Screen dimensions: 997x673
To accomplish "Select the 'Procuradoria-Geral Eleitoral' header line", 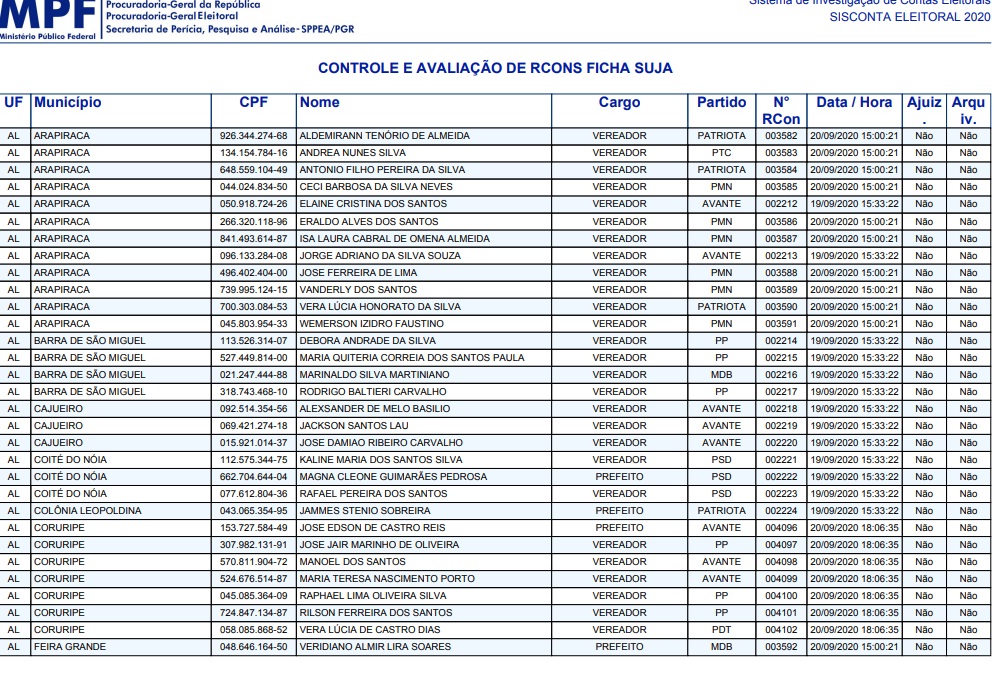I will [172, 16].
